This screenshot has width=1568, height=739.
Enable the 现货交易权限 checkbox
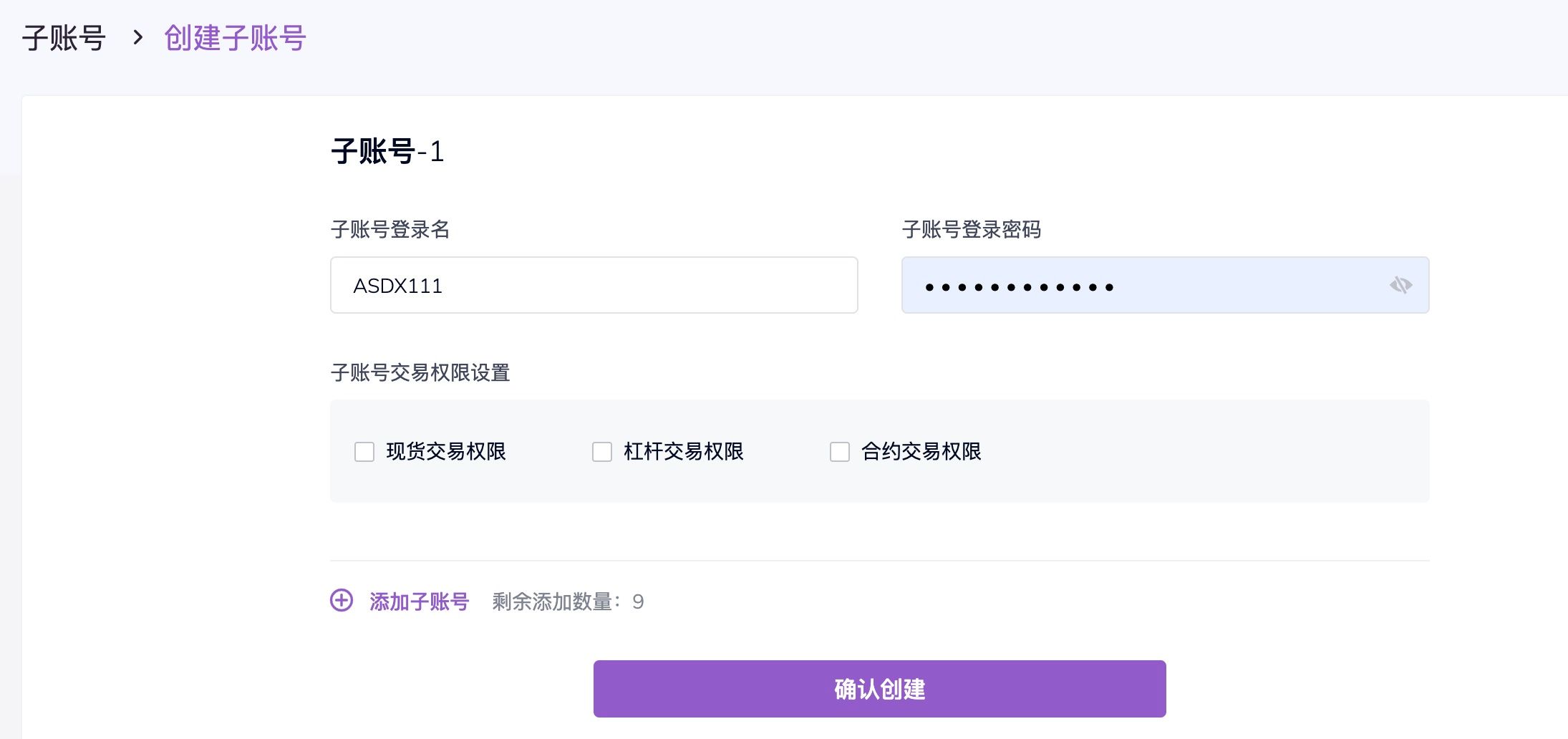click(x=364, y=452)
